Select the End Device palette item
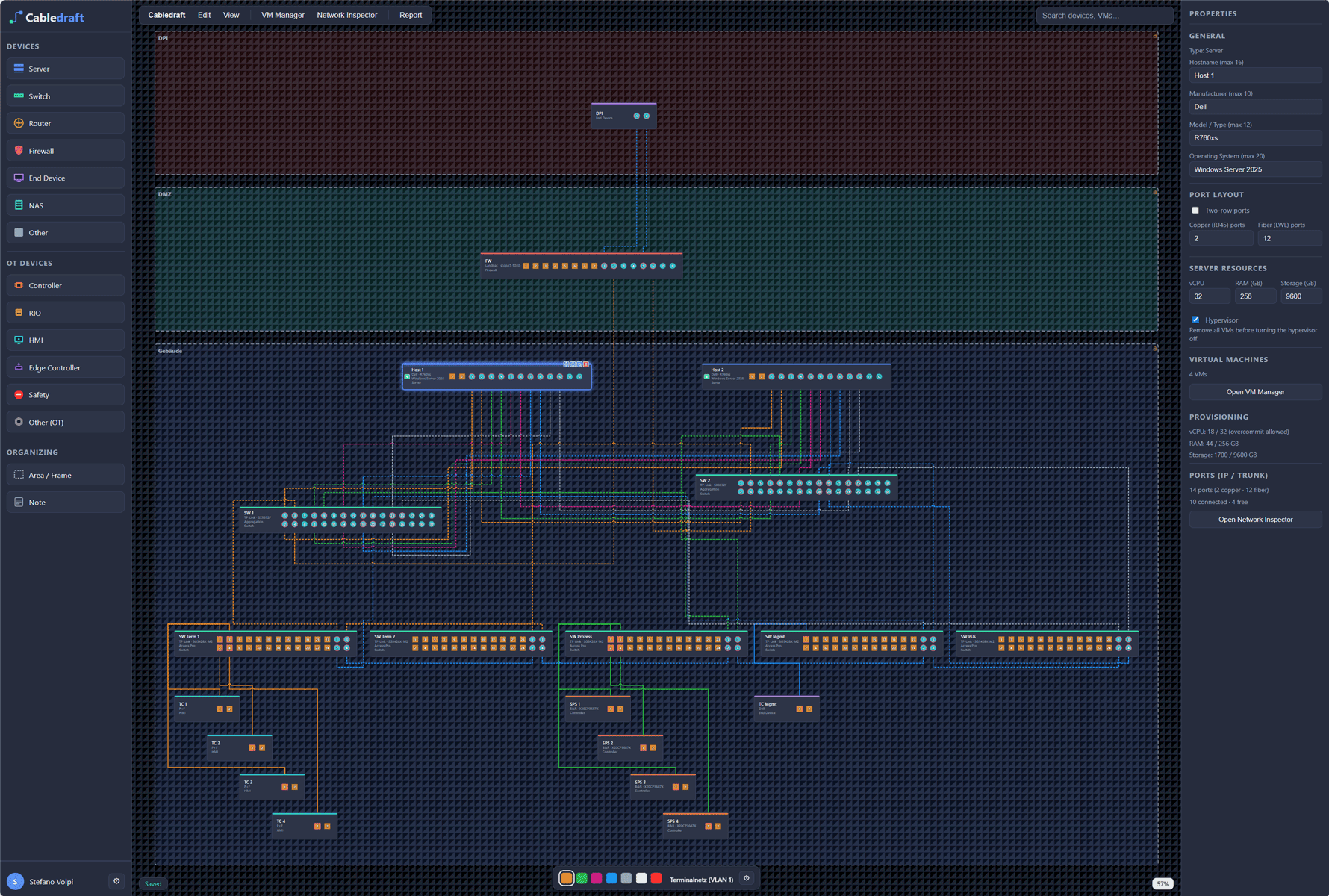 pos(66,178)
